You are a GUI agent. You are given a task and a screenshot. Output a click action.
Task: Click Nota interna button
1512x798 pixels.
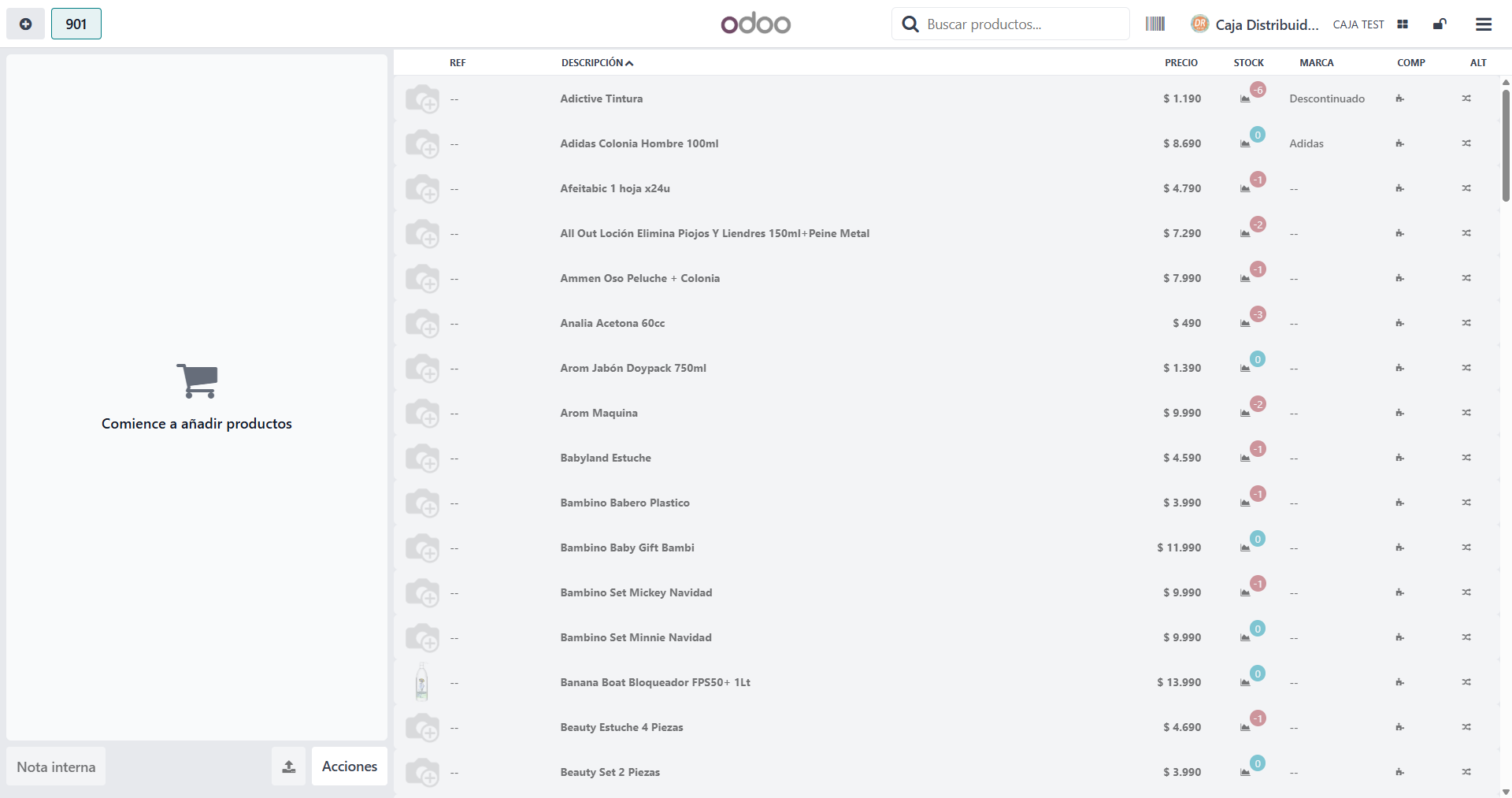pos(56,766)
